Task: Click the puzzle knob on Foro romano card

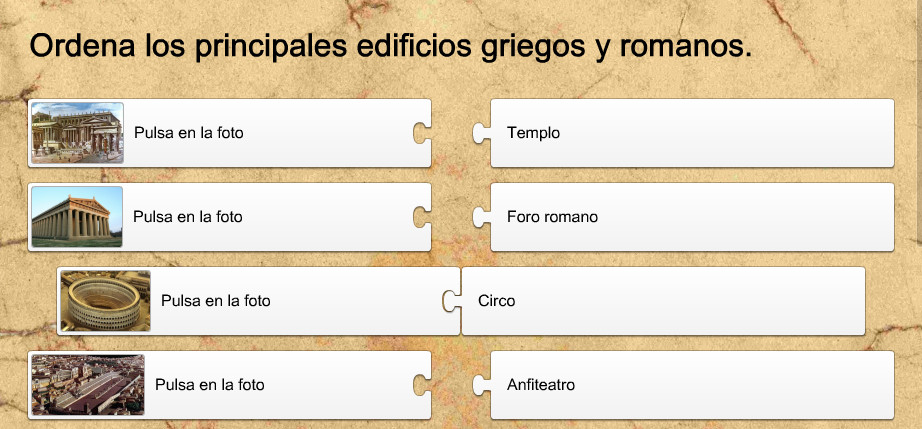Action: pyautogui.click(x=482, y=217)
